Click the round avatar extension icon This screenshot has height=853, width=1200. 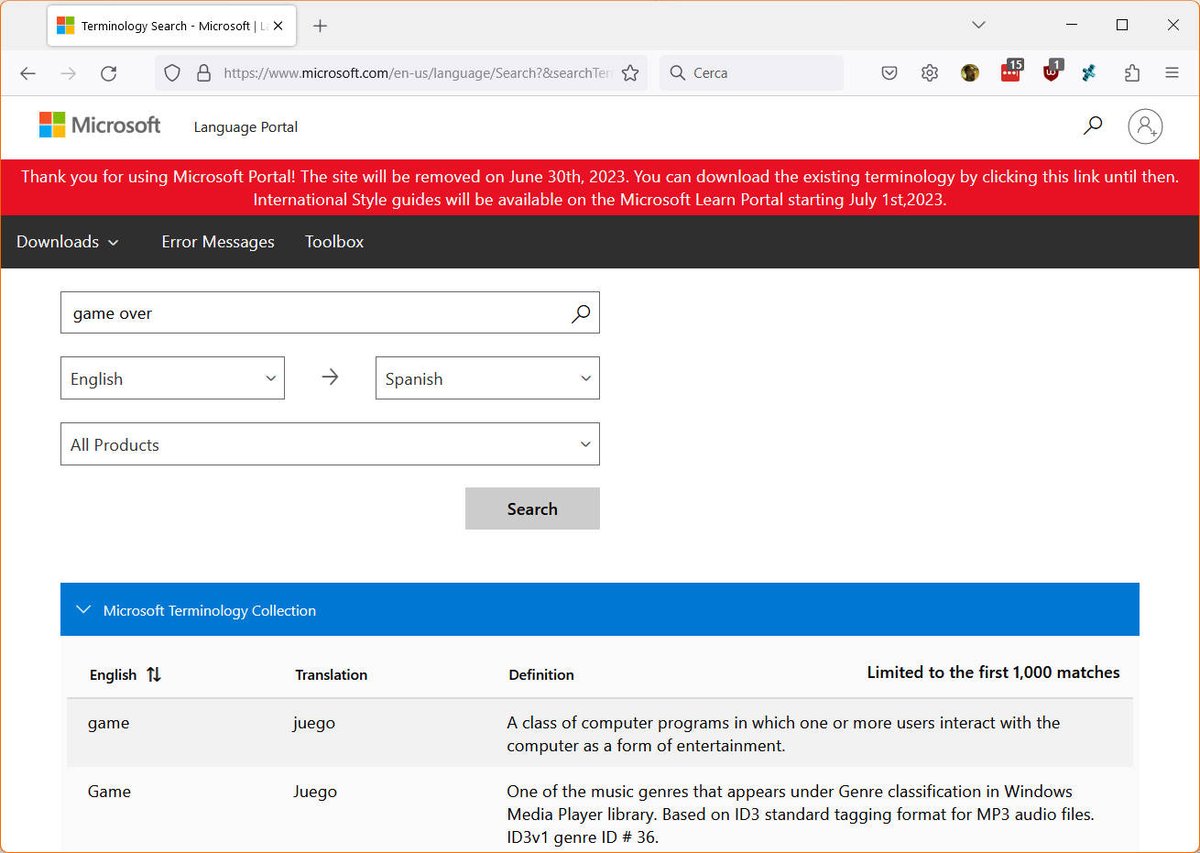969,73
